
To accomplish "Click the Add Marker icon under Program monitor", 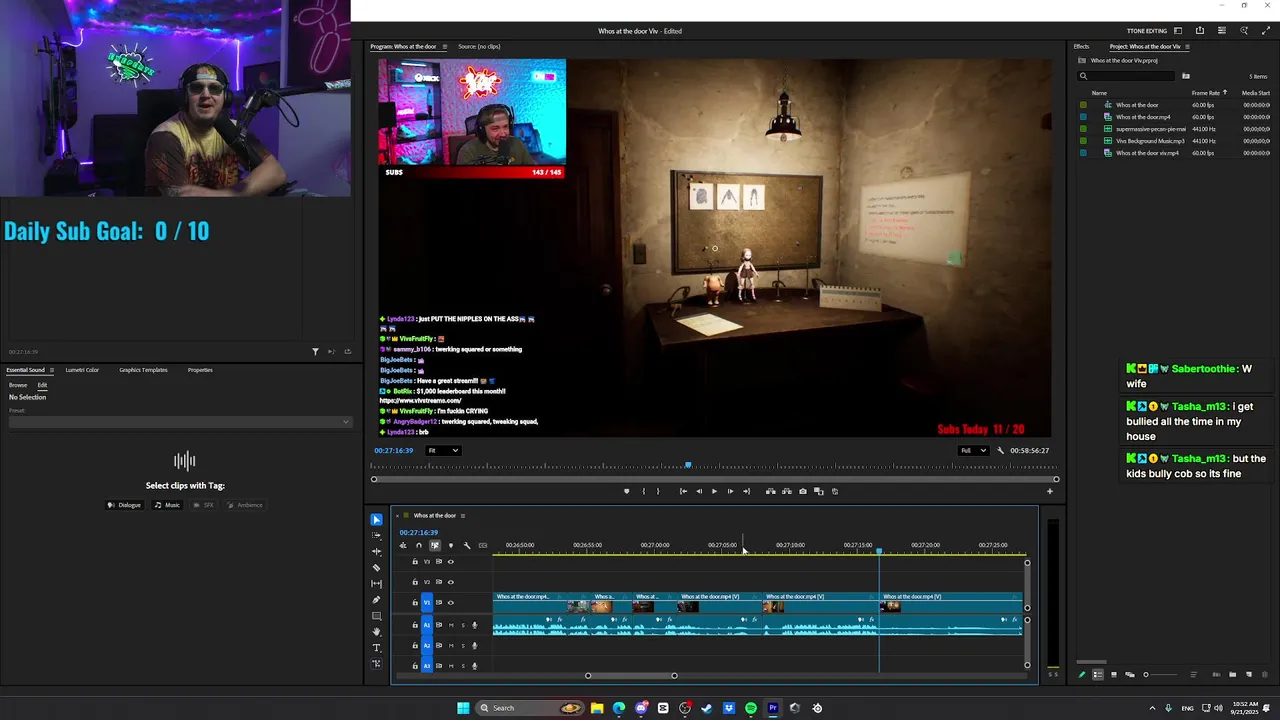I will click(x=627, y=491).
